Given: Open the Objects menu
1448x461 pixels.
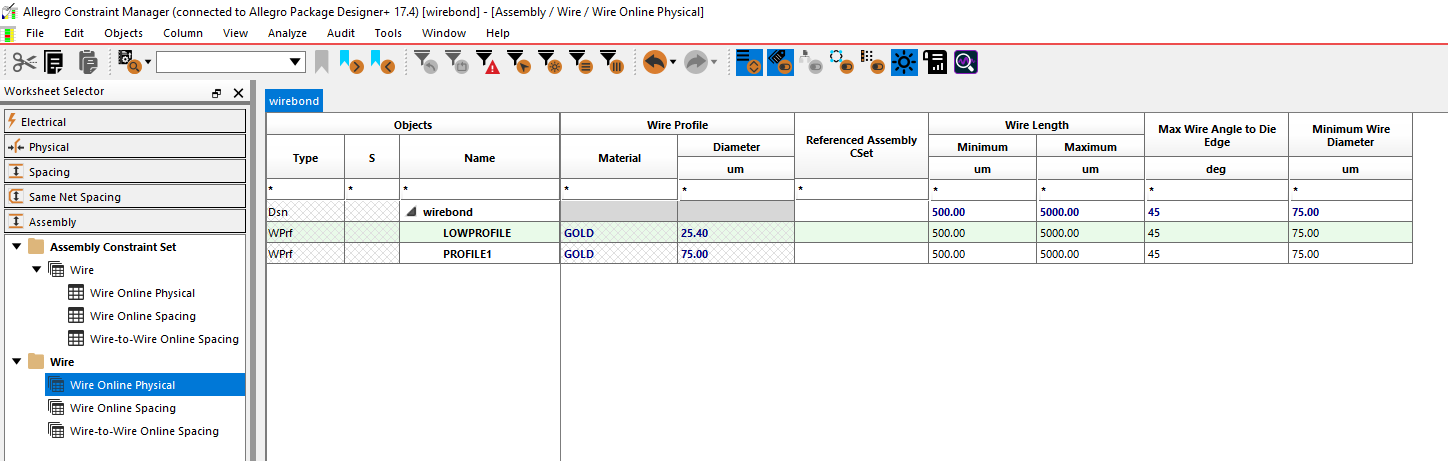Looking at the screenshot, I should [124, 33].
